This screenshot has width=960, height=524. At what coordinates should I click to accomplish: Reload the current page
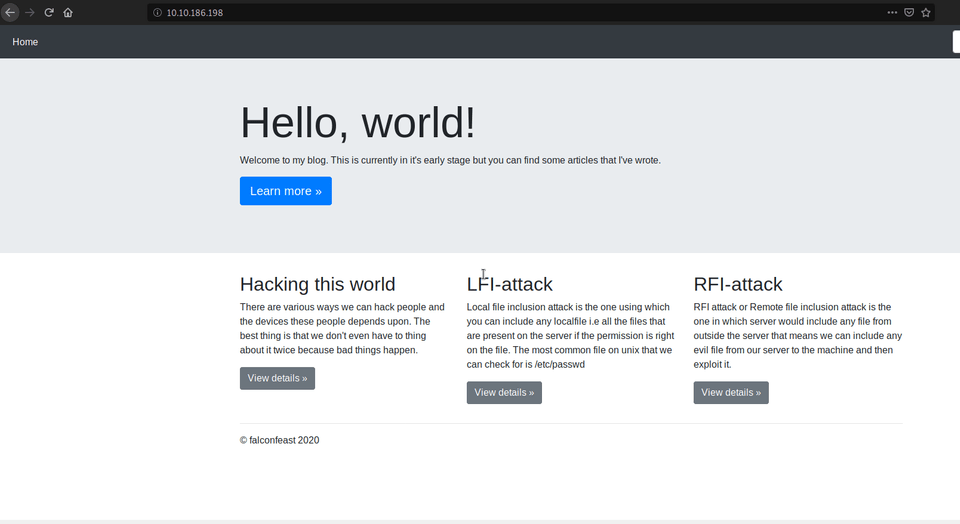[x=48, y=12]
